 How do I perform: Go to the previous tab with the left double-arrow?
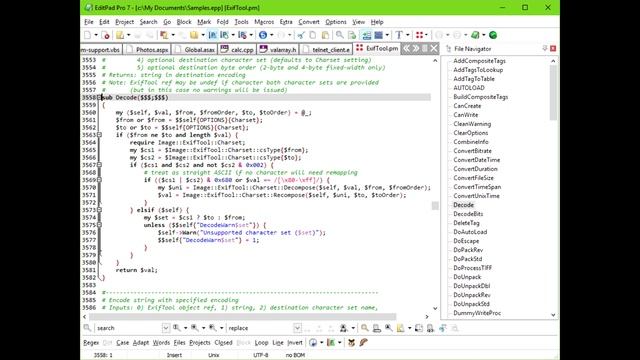407,49
